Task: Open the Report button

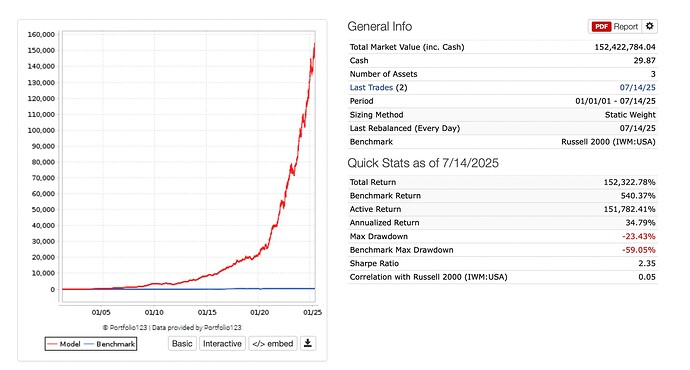Action: (615, 26)
